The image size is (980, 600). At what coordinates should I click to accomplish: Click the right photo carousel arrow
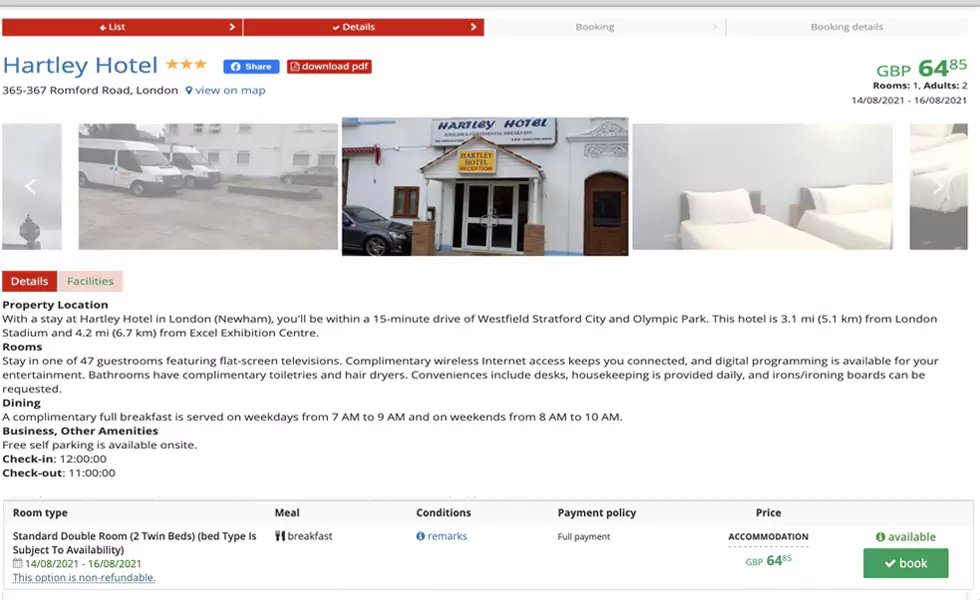click(x=938, y=186)
